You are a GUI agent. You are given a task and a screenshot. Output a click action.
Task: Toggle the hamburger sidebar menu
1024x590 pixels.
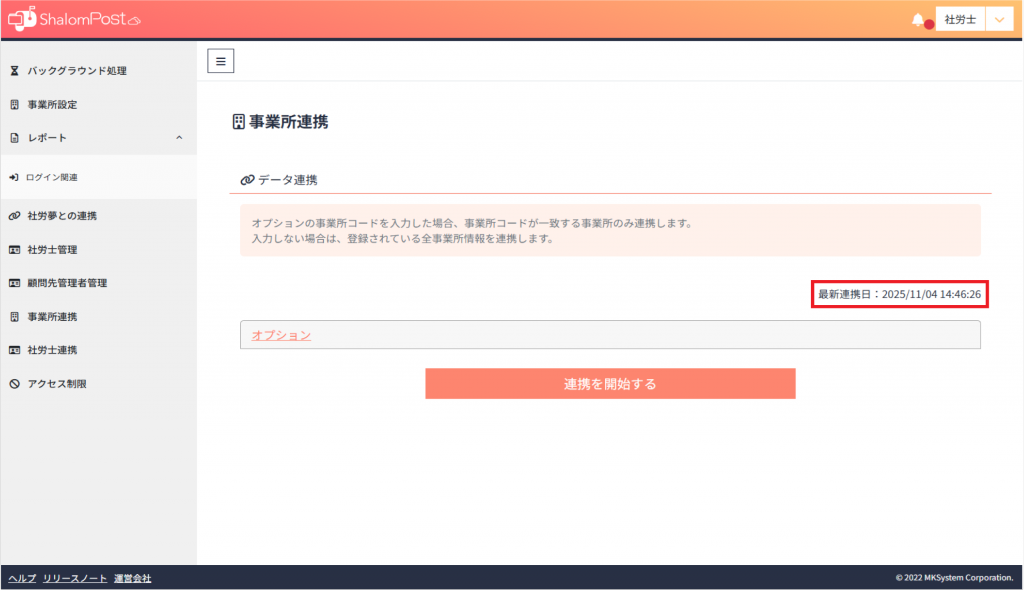[x=220, y=61]
